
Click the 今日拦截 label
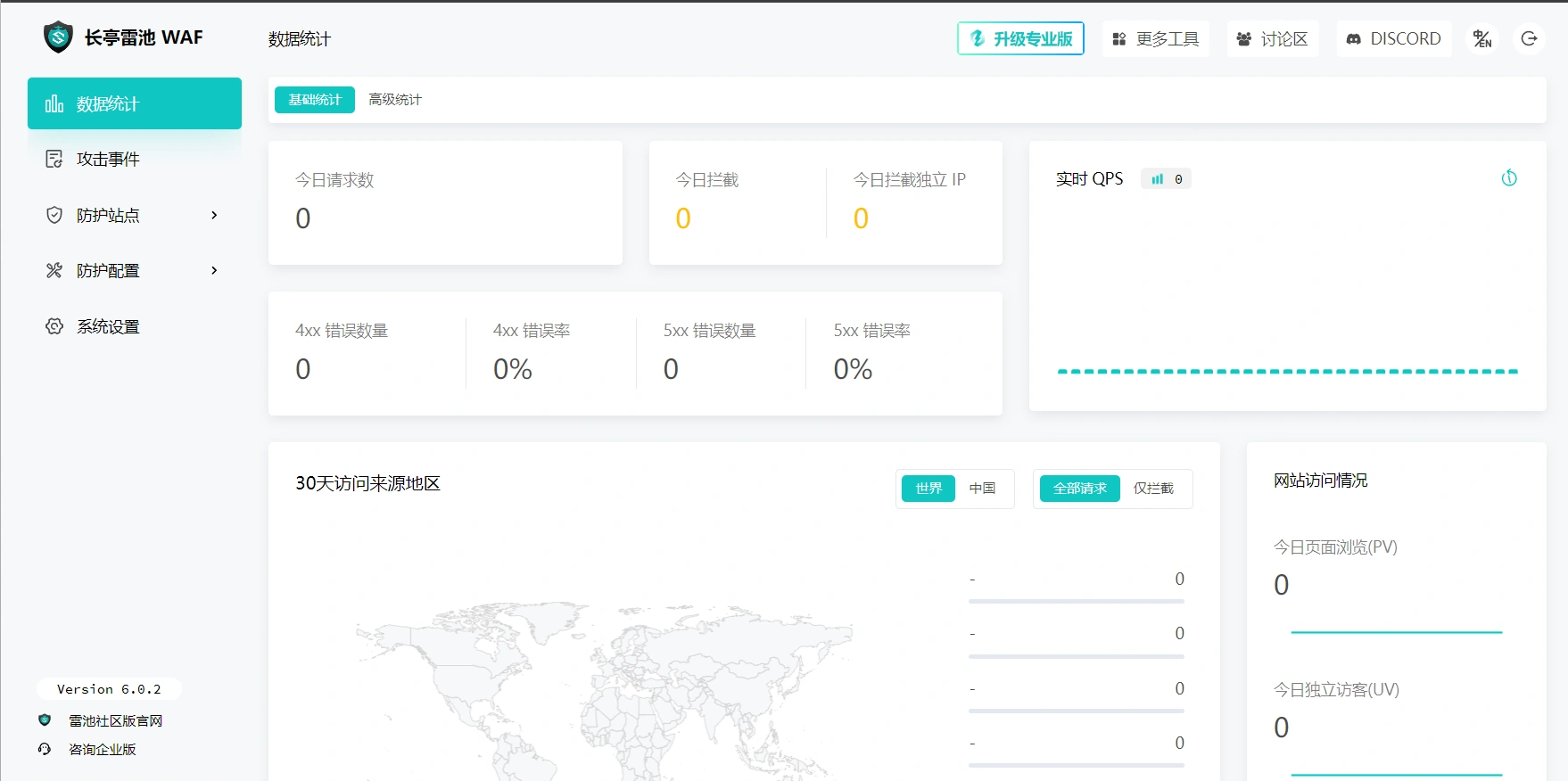(x=707, y=180)
